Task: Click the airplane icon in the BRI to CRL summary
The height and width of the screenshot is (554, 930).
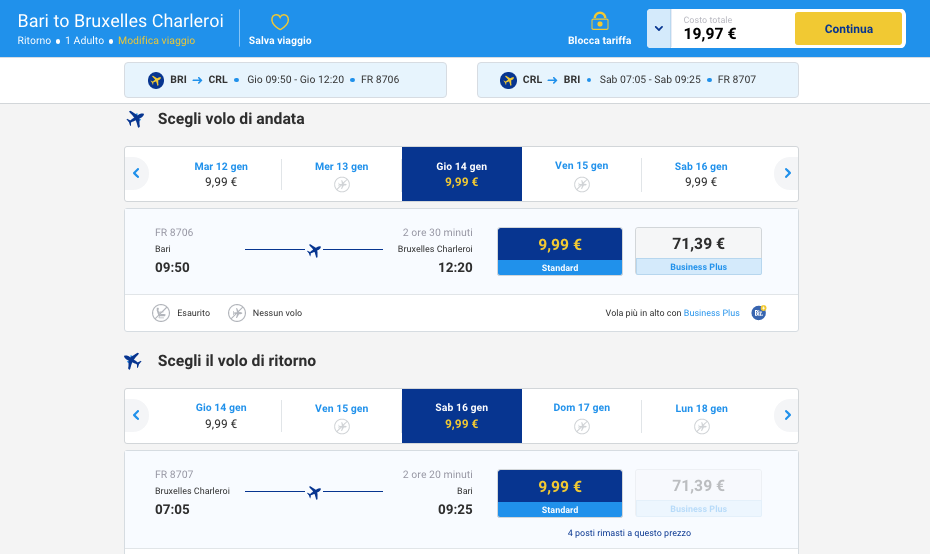Action: pyautogui.click(x=156, y=79)
